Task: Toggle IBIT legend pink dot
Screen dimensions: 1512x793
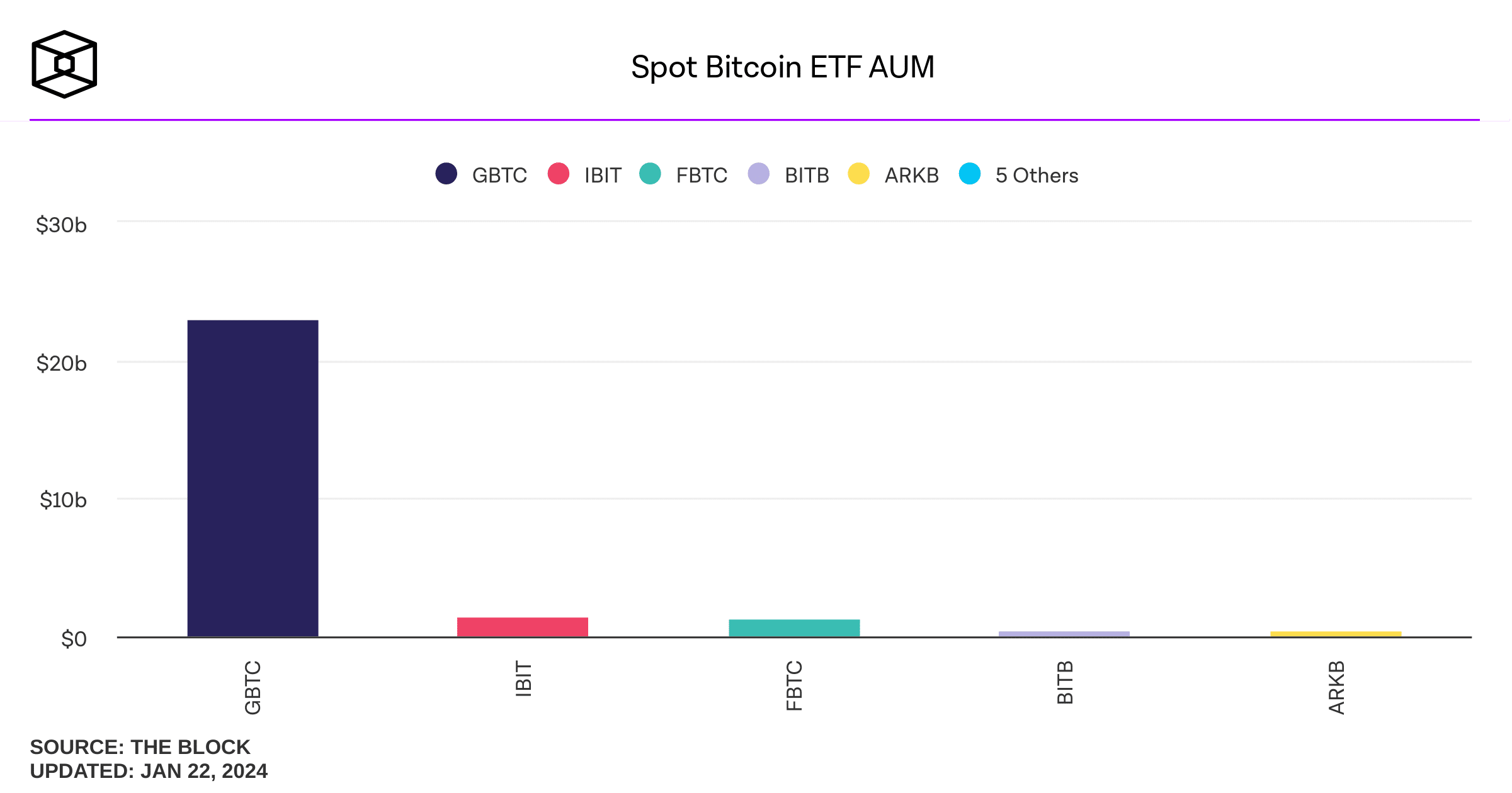Action: (x=559, y=174)
